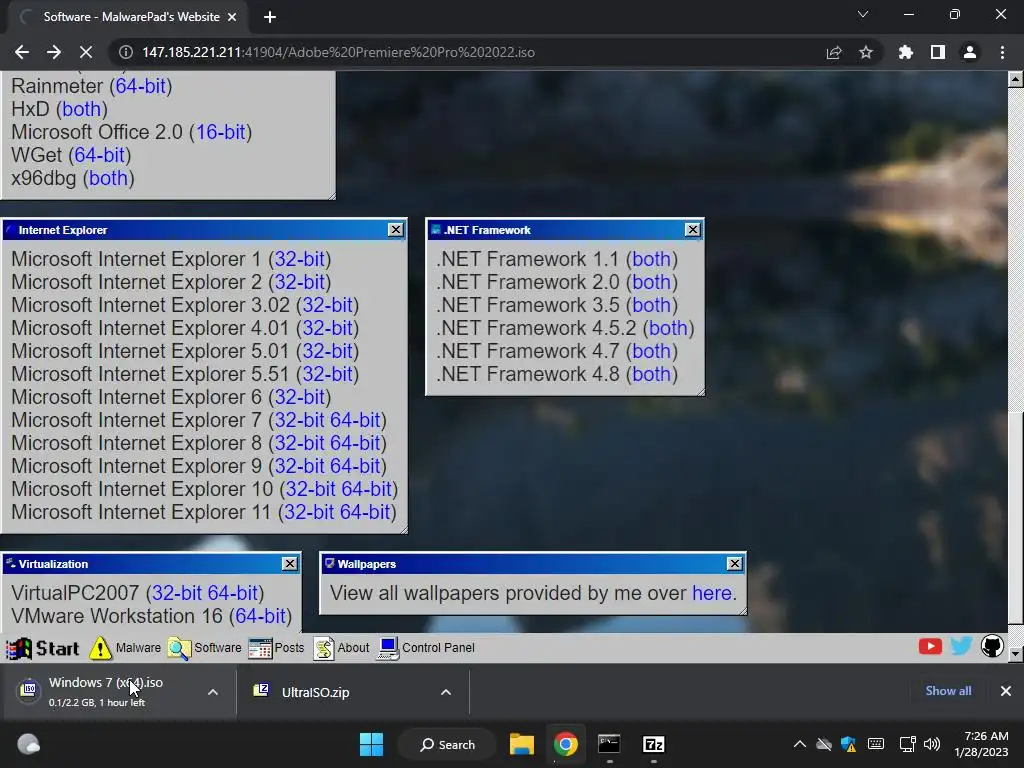Visit the GitHub icon link
This screenshot has width=1024, height=768.
(991, 647)
